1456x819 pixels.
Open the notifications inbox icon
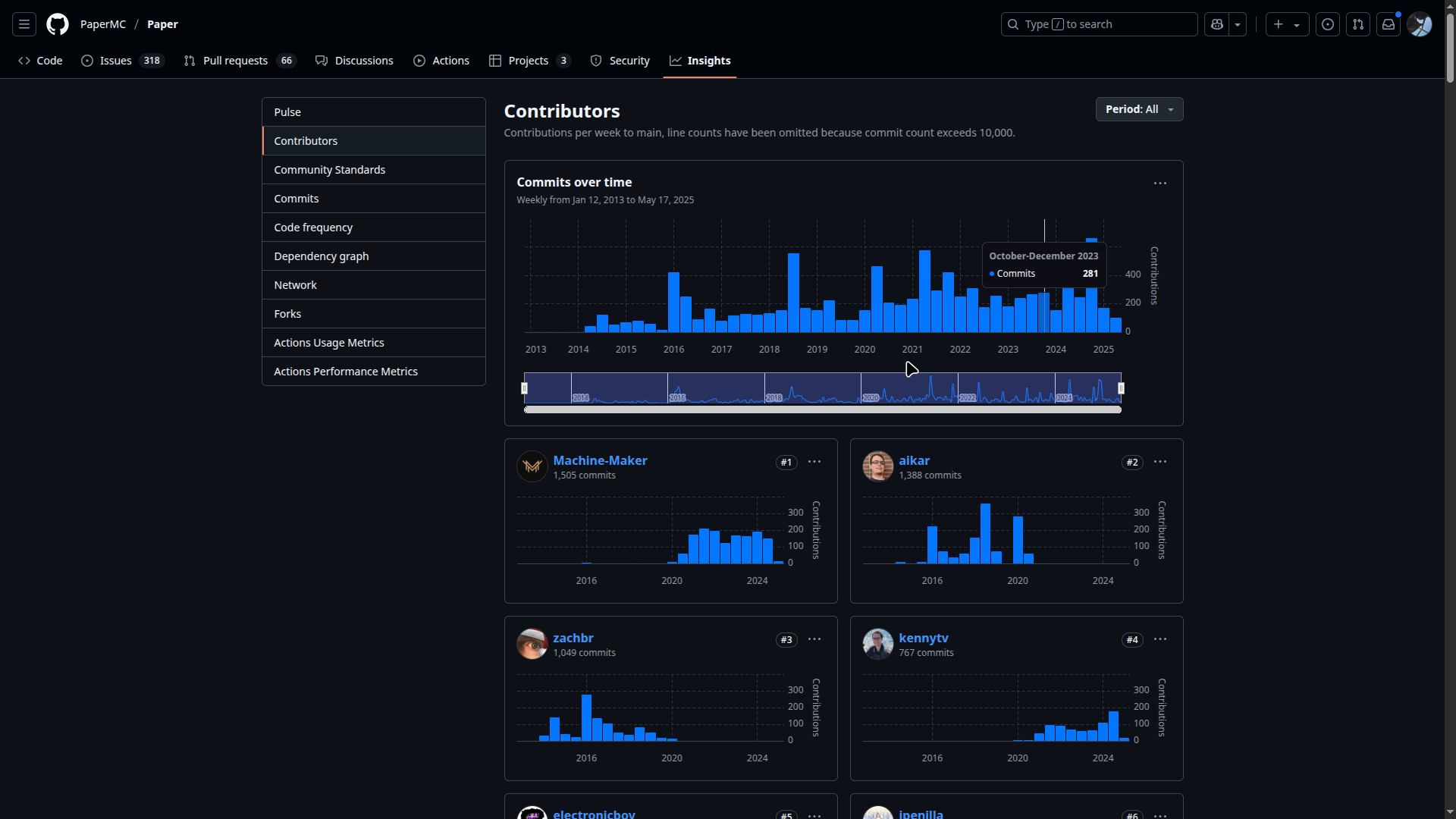[x=1389, y=24]
